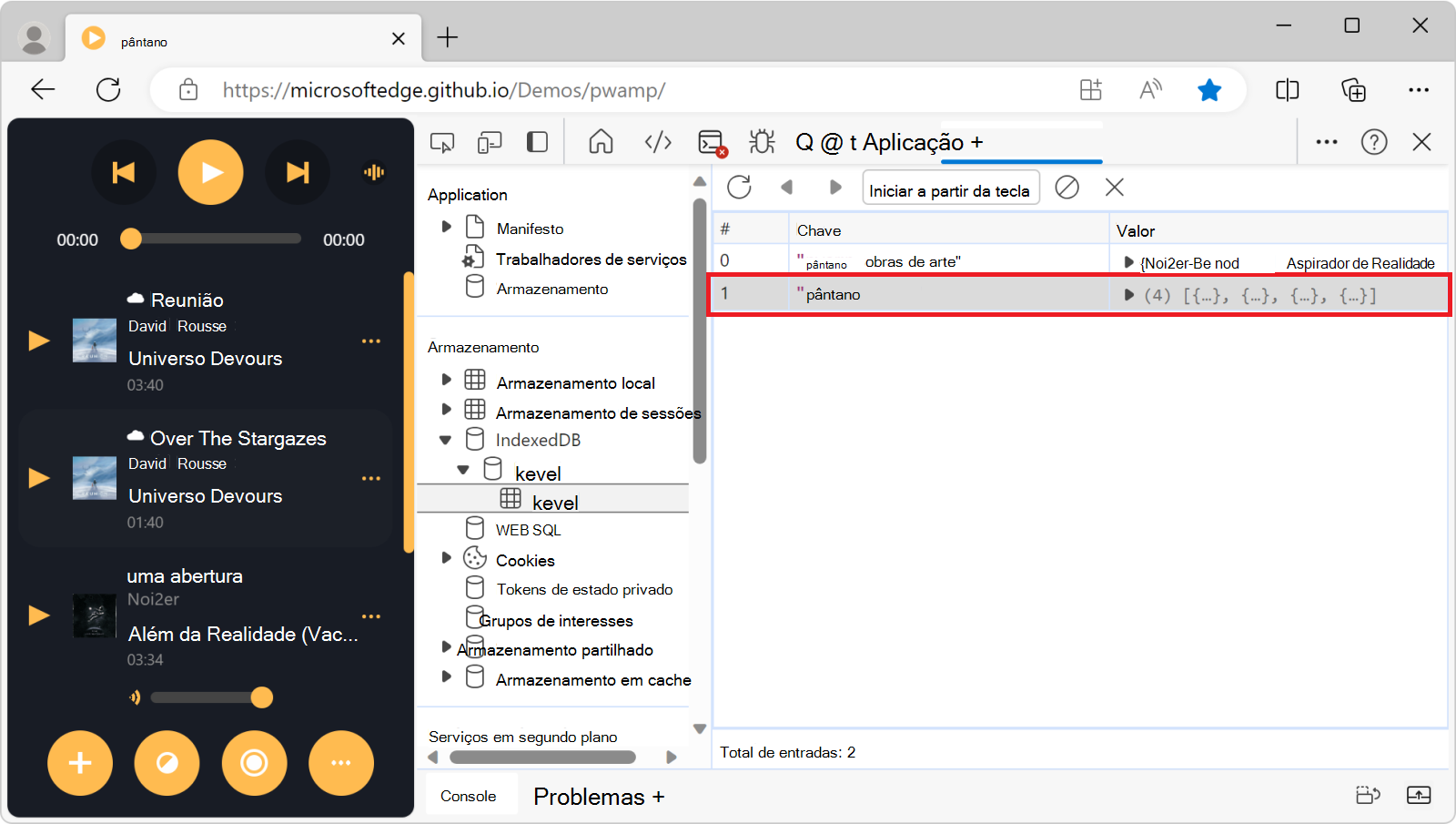Toggle the equalizer icon in the player
This screenshot has width=1456, height=824.
point(373,172)
